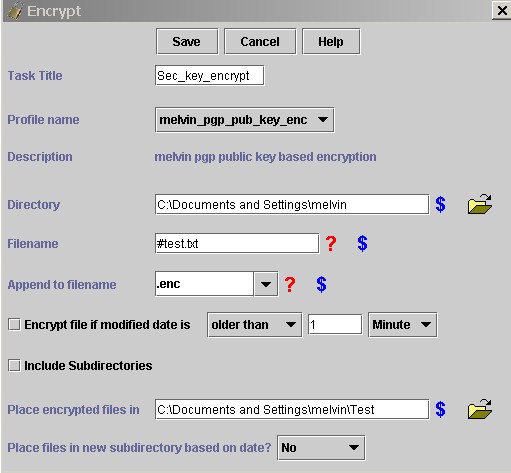Screen dimensions: 511x473
Task: Open the Append to filename .enc dropdown arrow
Action: click(266, 284)
